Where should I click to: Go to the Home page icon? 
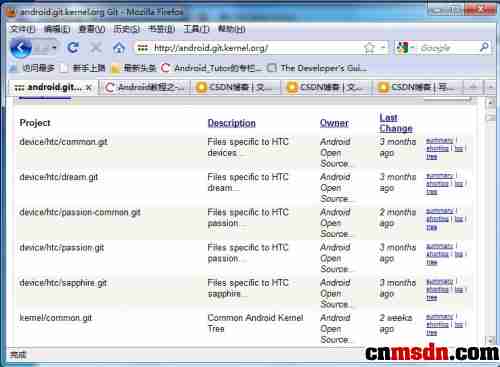click(x=119, y=48)
